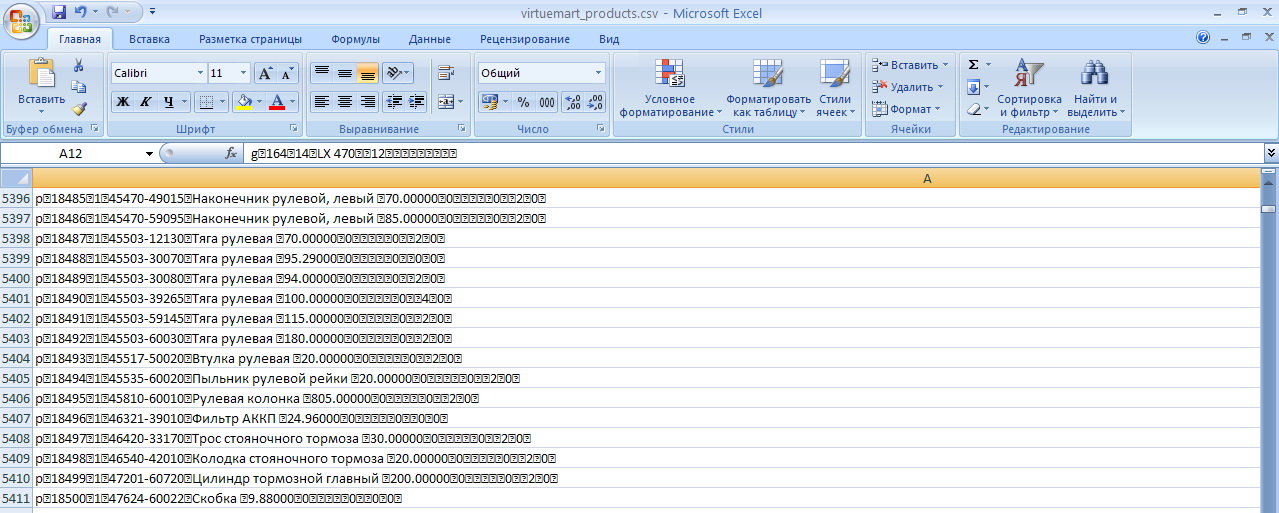Open Найти и выделить menu
Image resolution: width=1279 pixels, height=513 pixels.
1096,88
